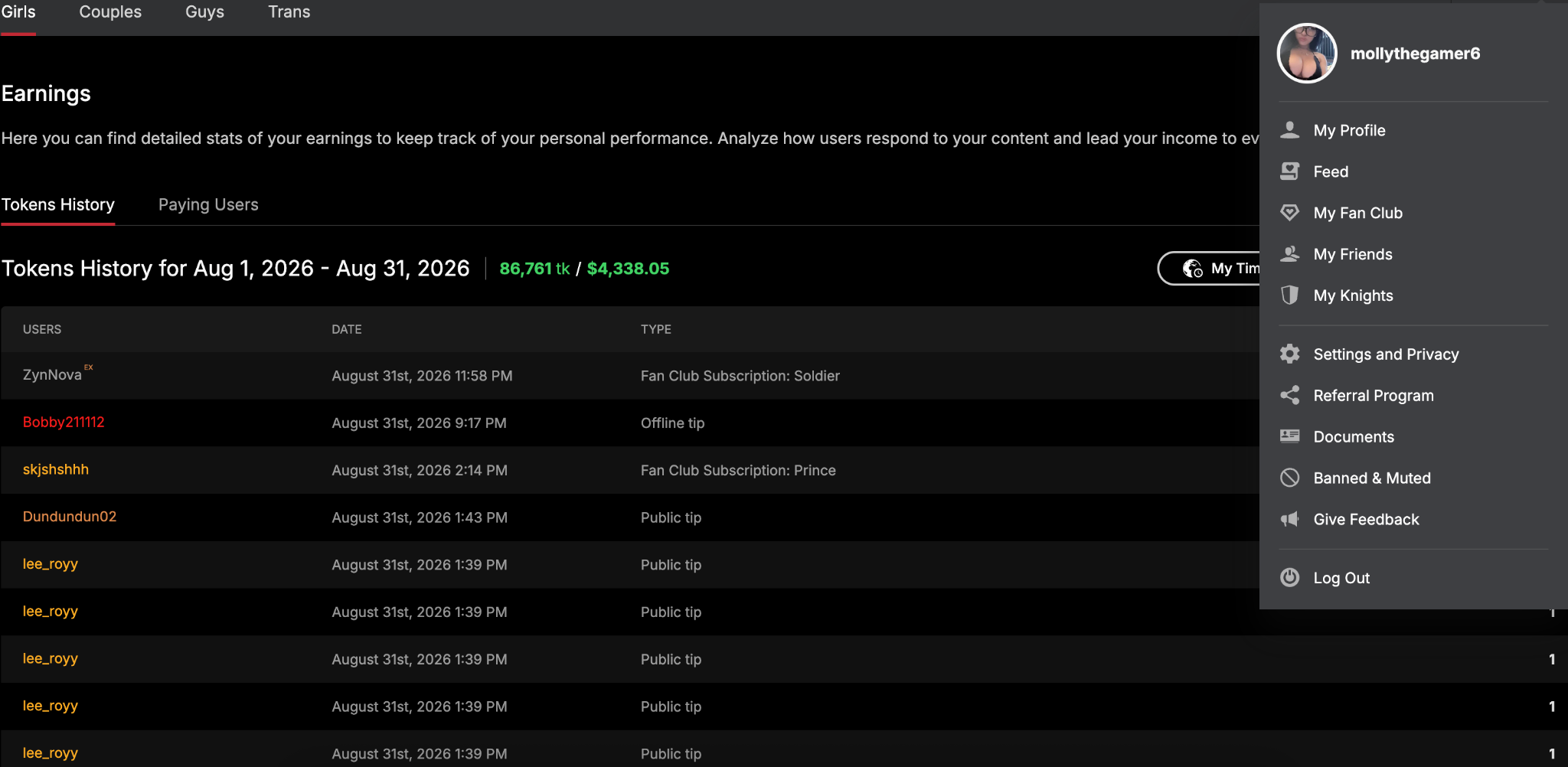The width and height of the screenshot is (1568, 767).
Task: Switch to the Paying Users tab
Action: [208, 204]
